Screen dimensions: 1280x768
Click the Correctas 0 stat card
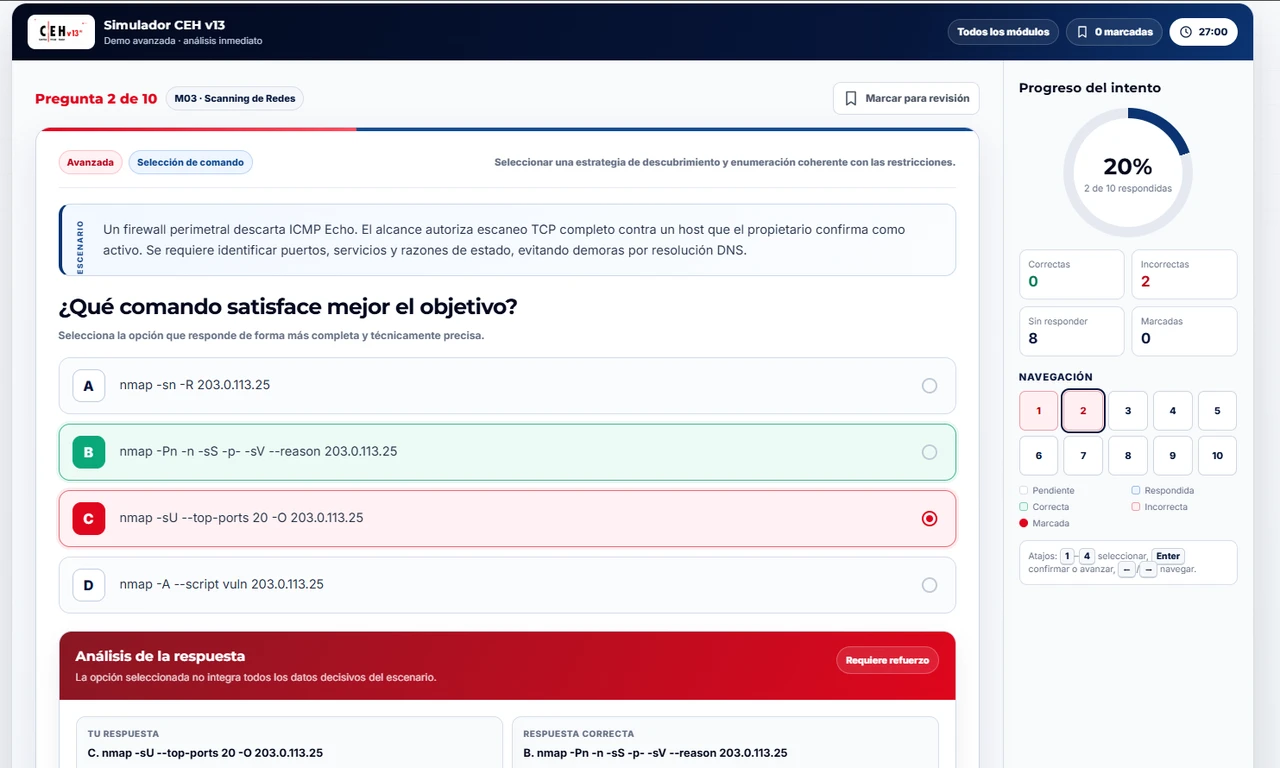coord(1072,274)
